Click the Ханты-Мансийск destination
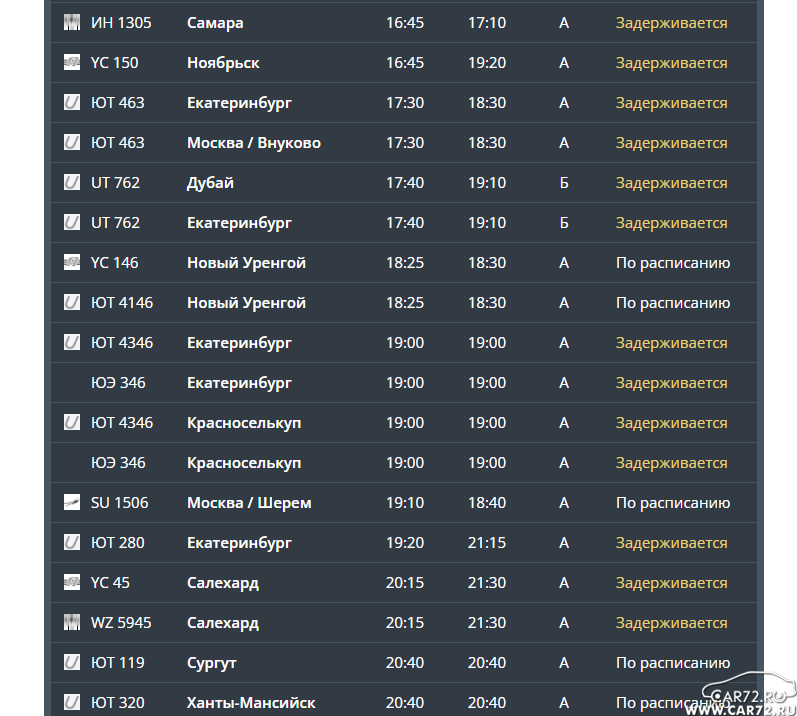 (x=251, y=703)
